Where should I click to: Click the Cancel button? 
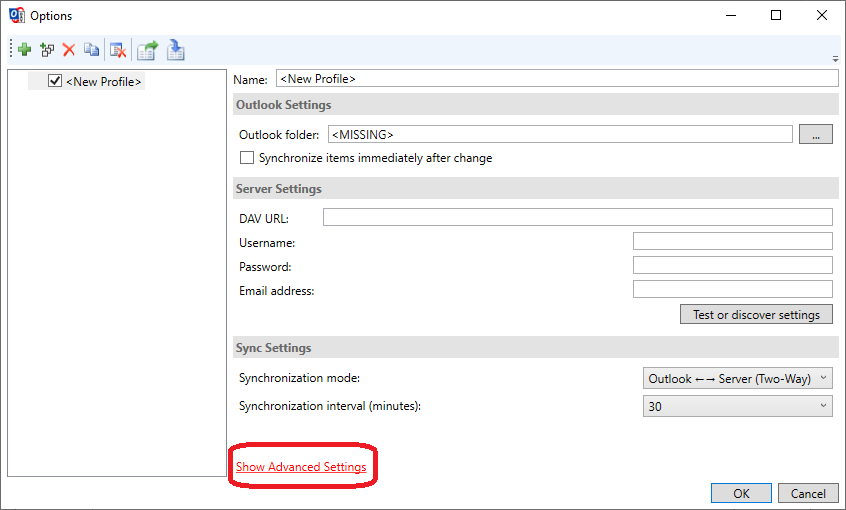[808, 493]
